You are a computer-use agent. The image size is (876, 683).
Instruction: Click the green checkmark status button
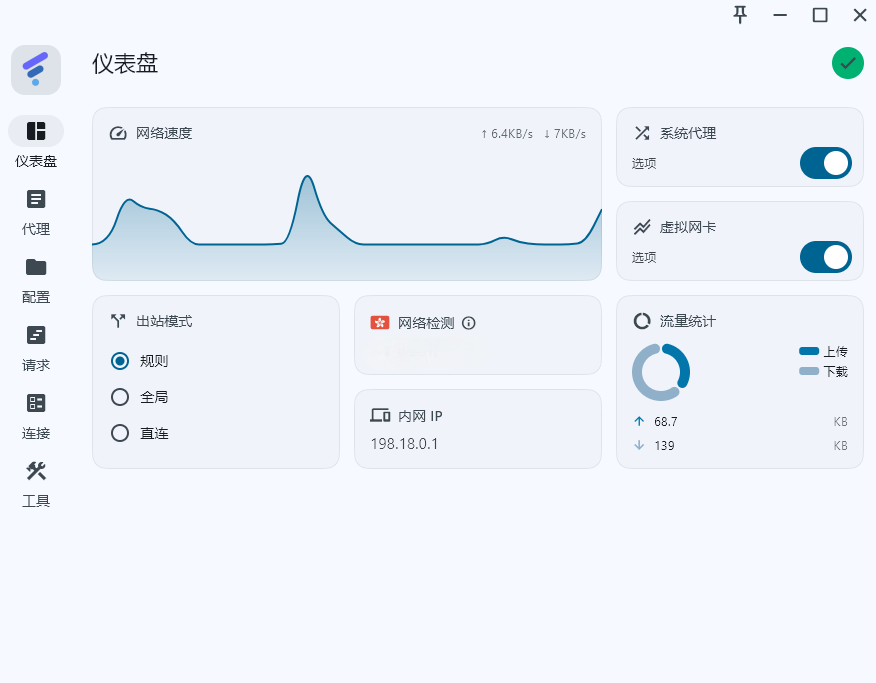pyautogui.click(x=848, y=63)
